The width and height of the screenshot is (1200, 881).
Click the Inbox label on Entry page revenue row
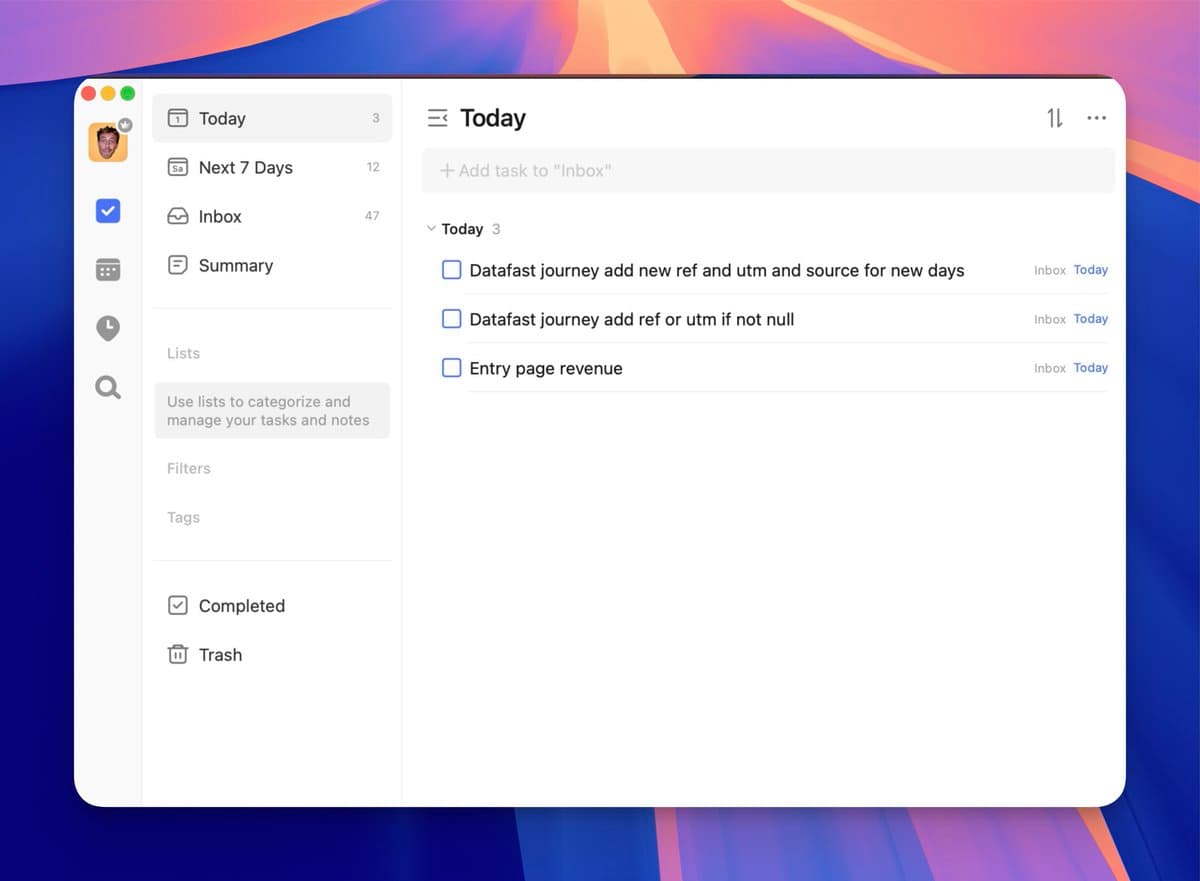tap(1050, 368)
